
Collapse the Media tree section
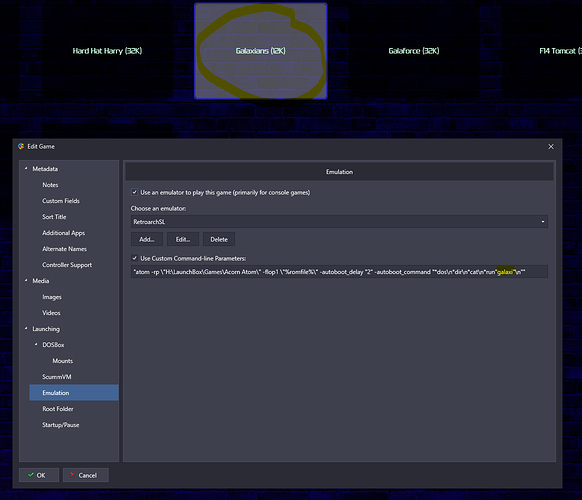click(x=26, y=281)
